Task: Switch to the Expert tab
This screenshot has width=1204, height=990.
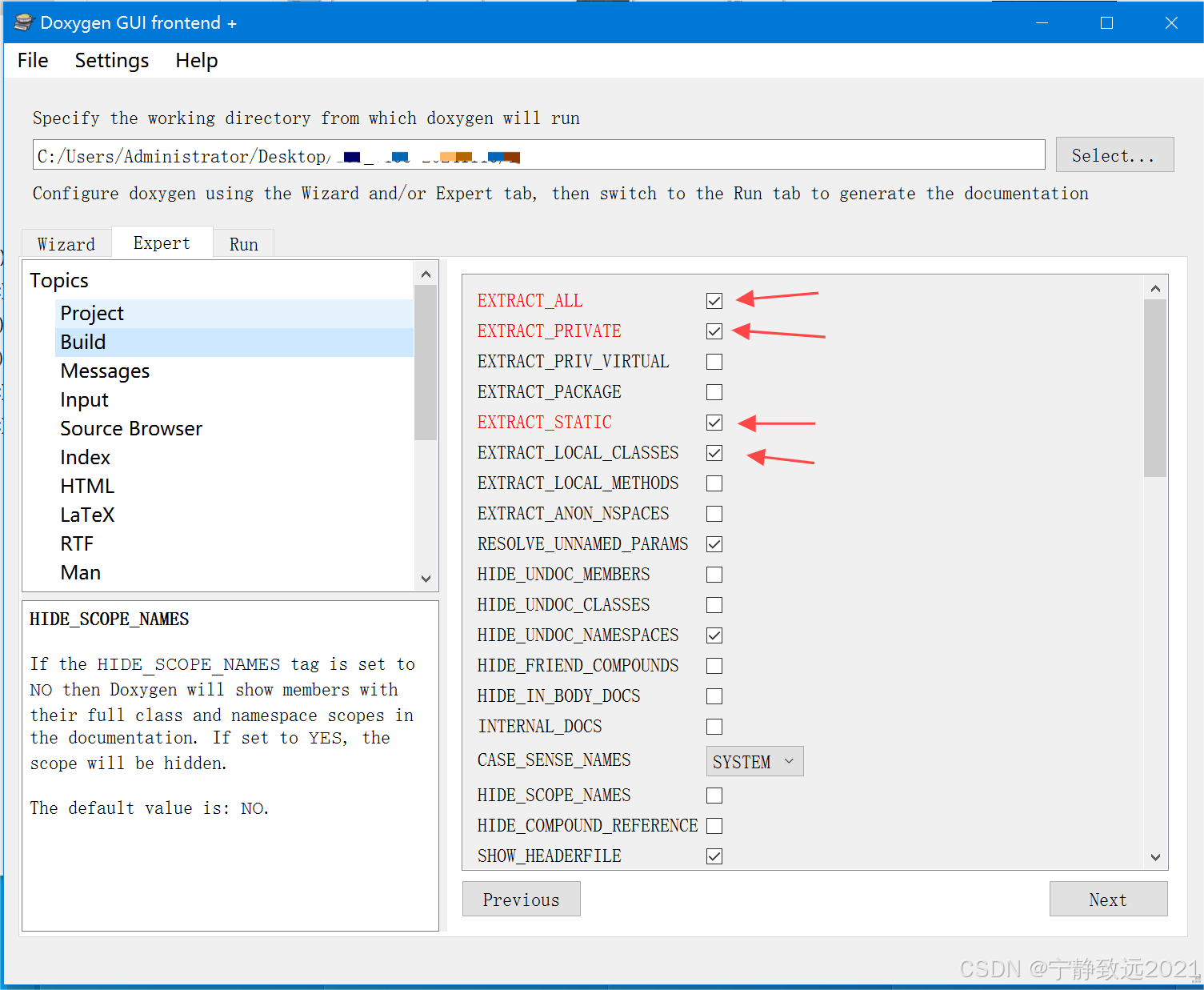Action: tap(162, 242)
